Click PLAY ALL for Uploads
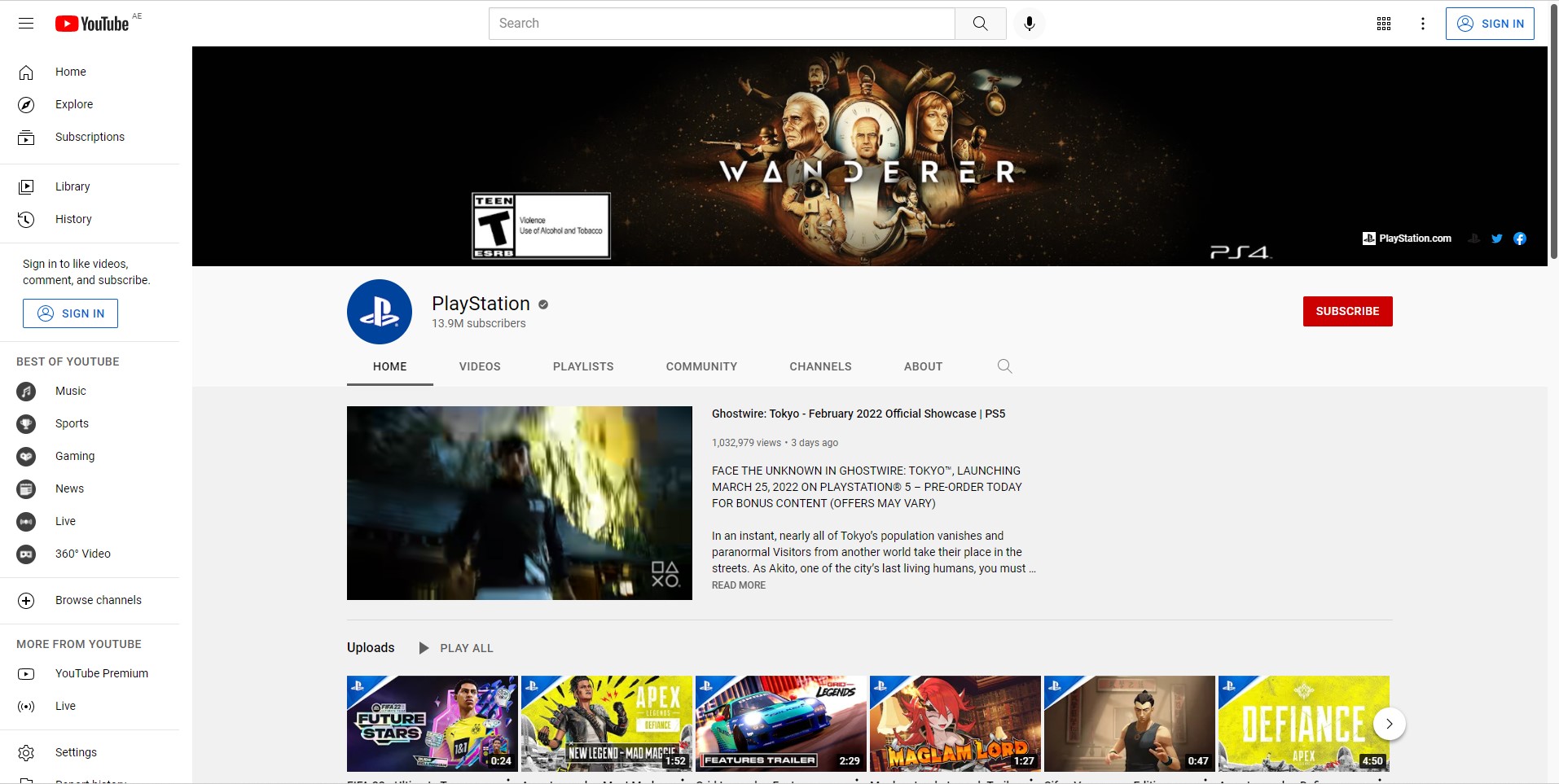Screen dimensions: 1559x784 coord(456,648)
